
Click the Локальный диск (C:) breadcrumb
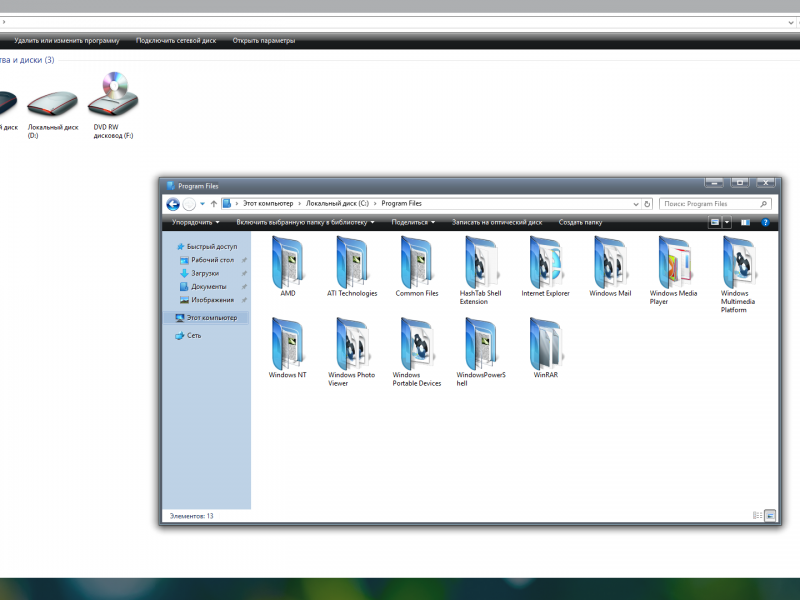[337, 204]
